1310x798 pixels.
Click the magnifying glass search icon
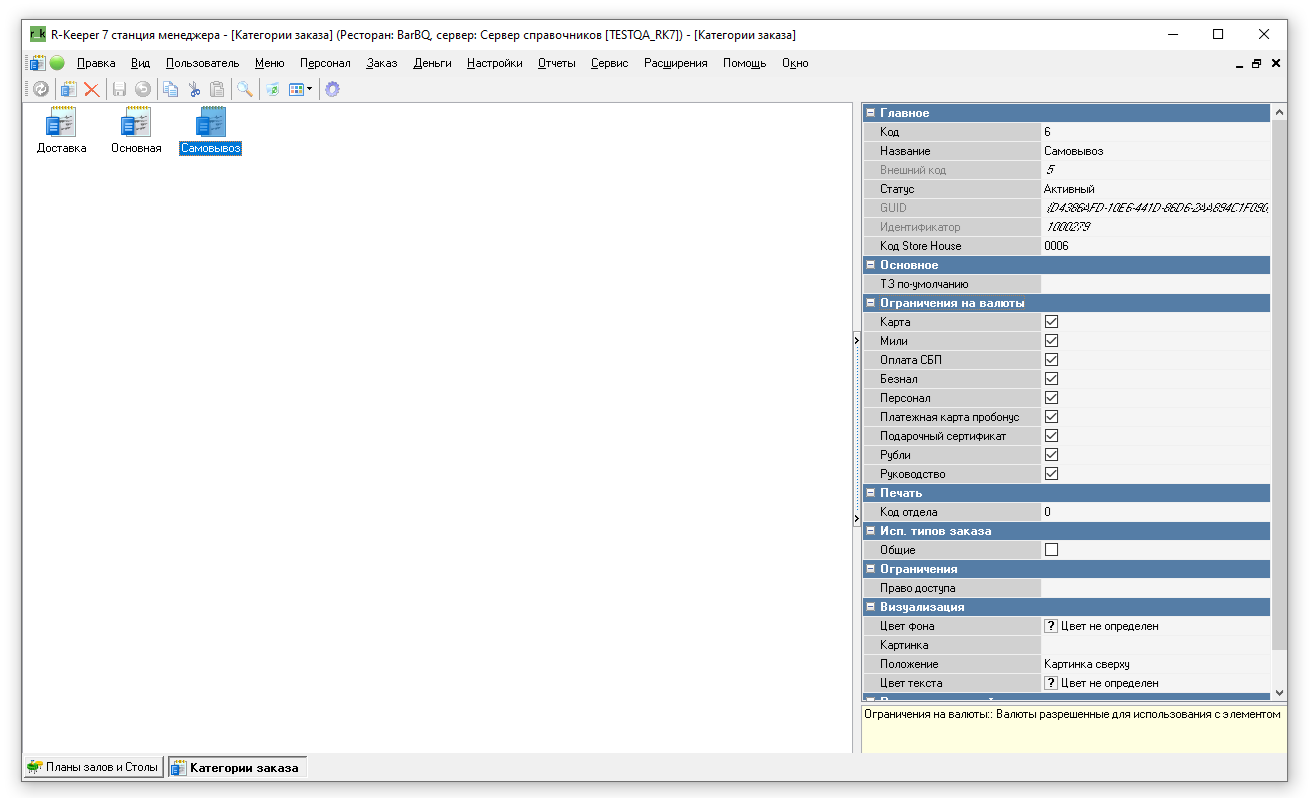point(244,89)
